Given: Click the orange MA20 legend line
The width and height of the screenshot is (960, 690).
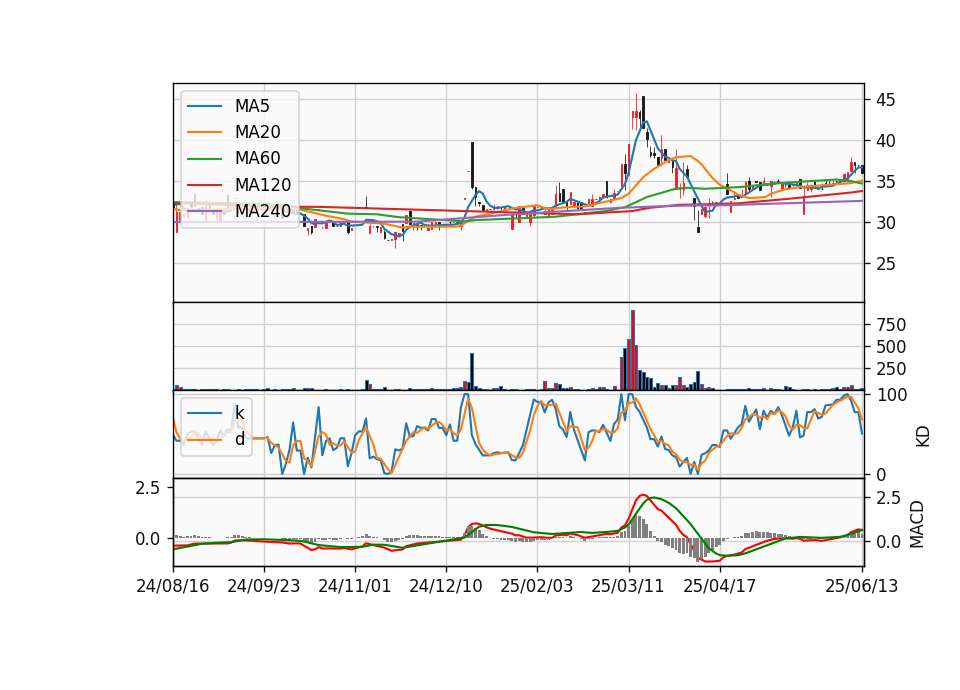Looking at the screenshot, I should [204, 132].
